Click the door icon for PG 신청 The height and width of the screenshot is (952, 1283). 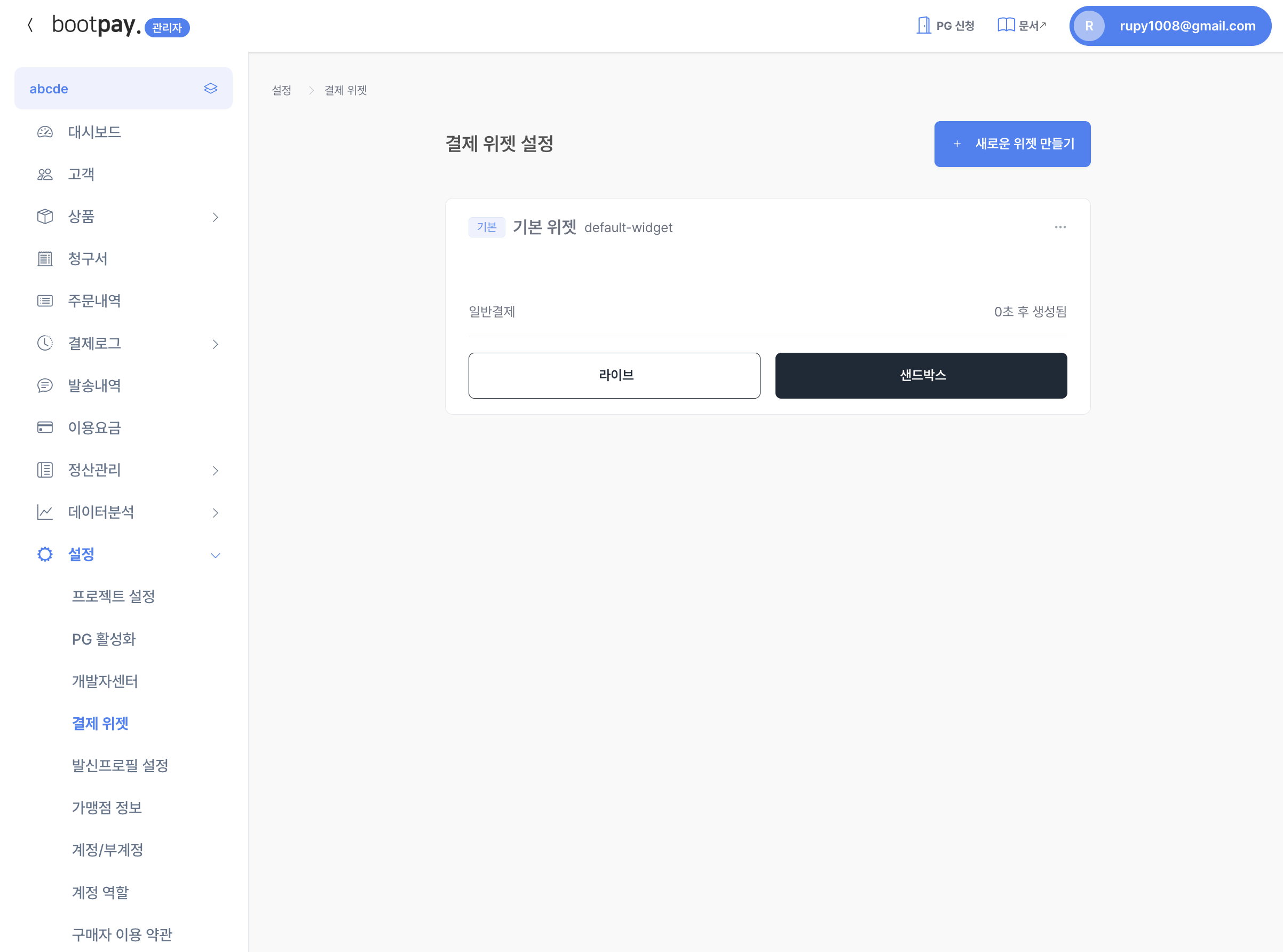[x=923, y=26]
